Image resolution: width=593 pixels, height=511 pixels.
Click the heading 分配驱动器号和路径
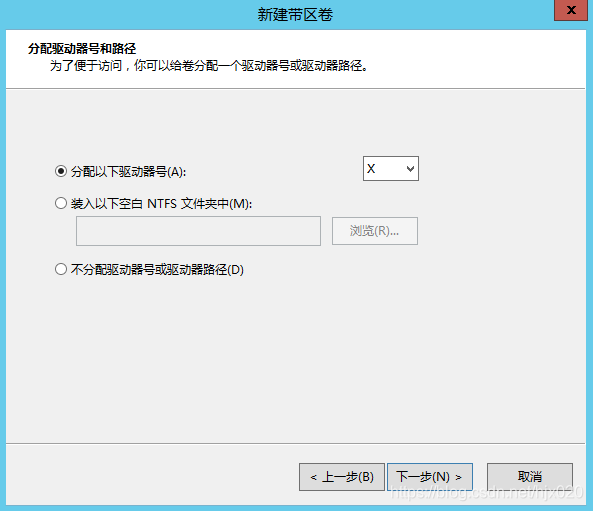coord(82,49)
